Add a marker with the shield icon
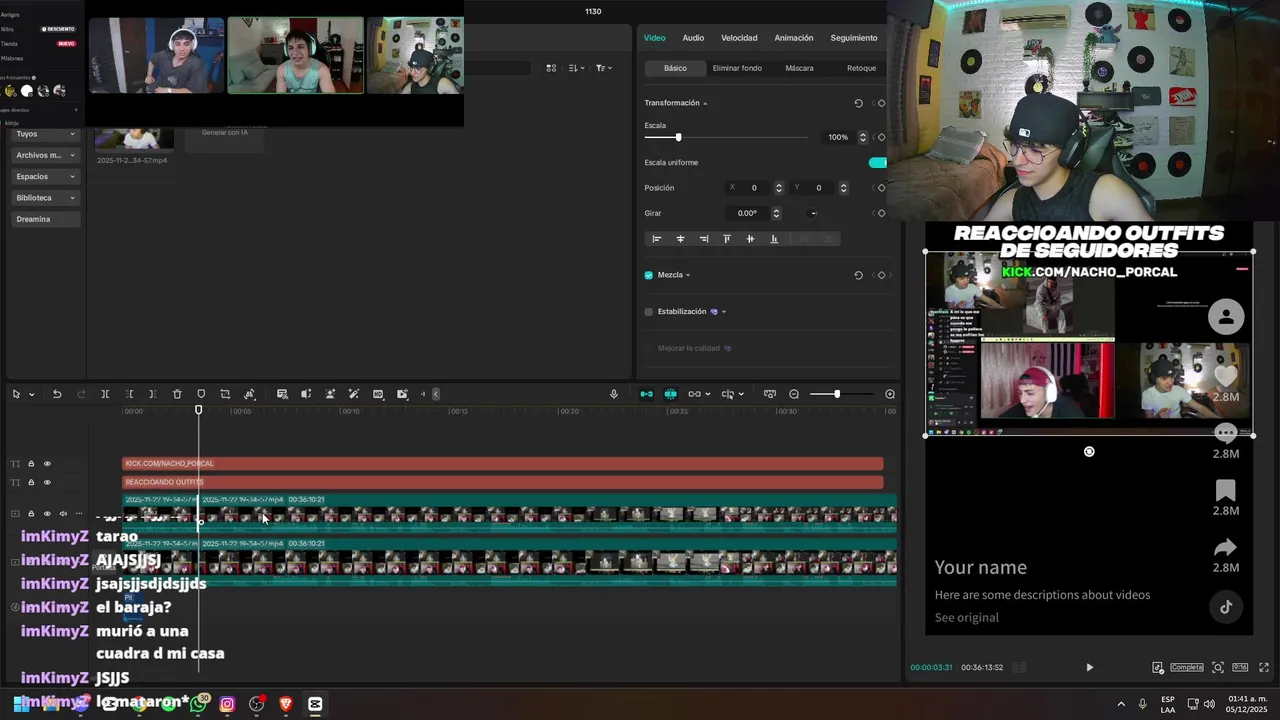1280x720 pixels. 201,394
